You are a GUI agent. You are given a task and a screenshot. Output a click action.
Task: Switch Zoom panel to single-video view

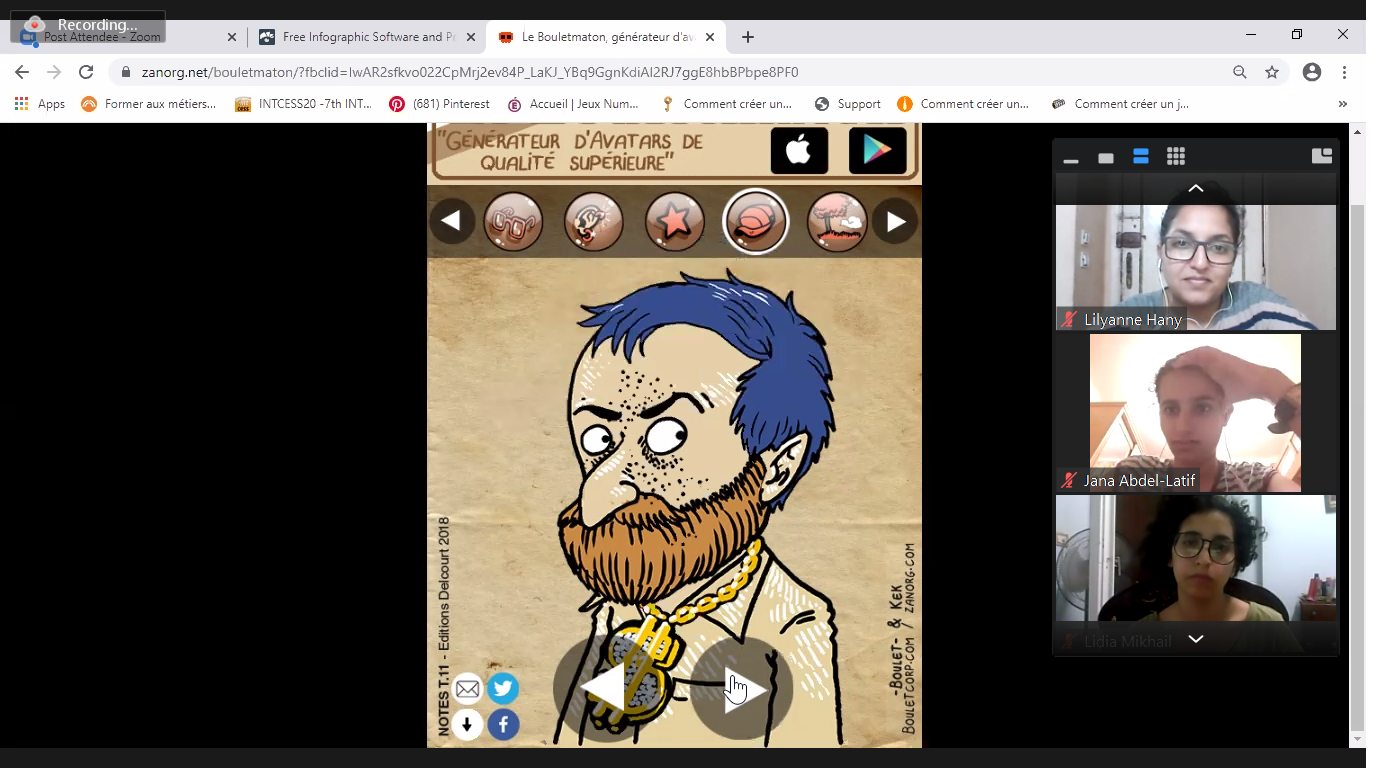pyautogui.click(x=1106, y=158)
